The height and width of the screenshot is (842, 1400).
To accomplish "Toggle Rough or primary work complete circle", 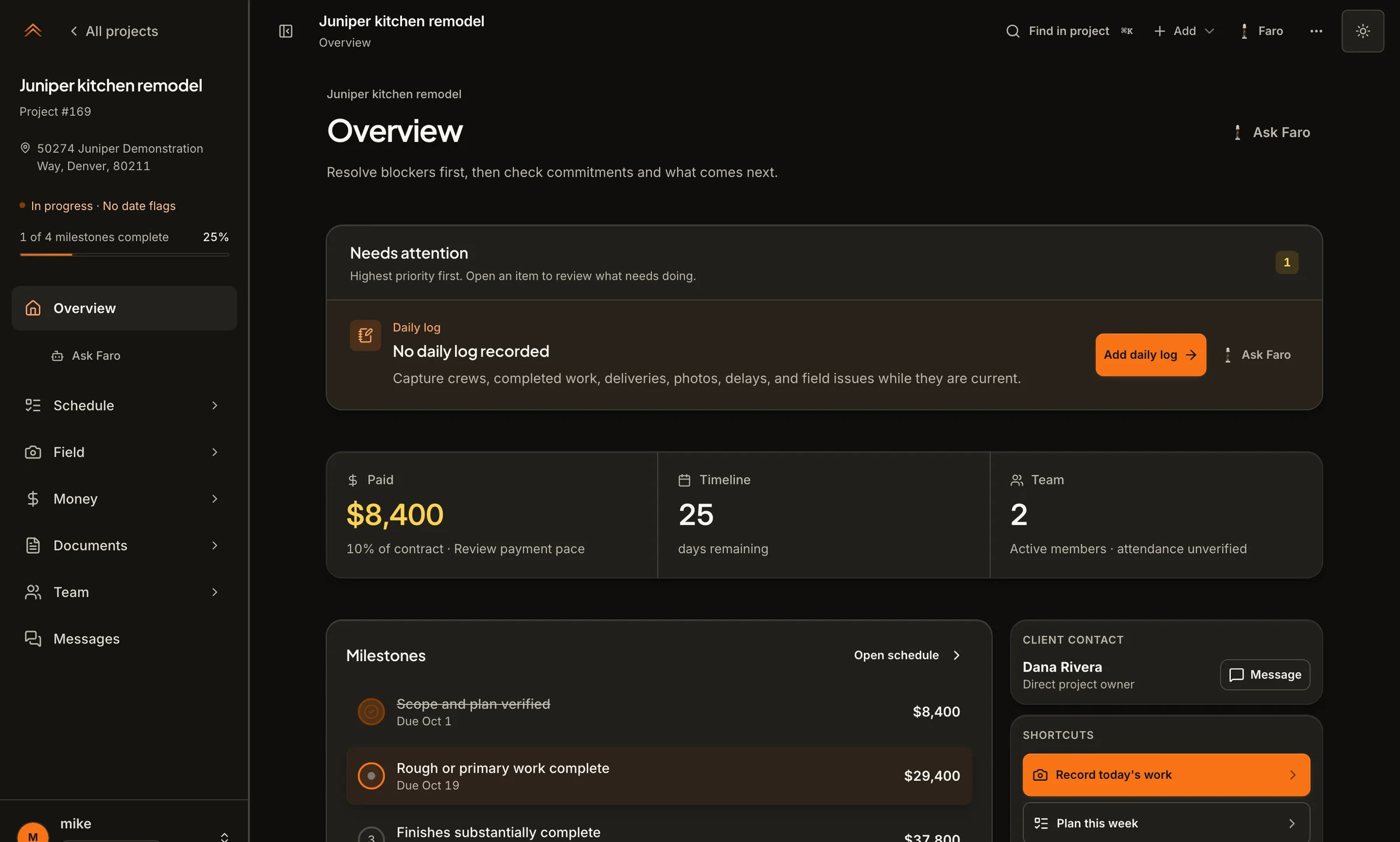I will (x=371, y=776).
